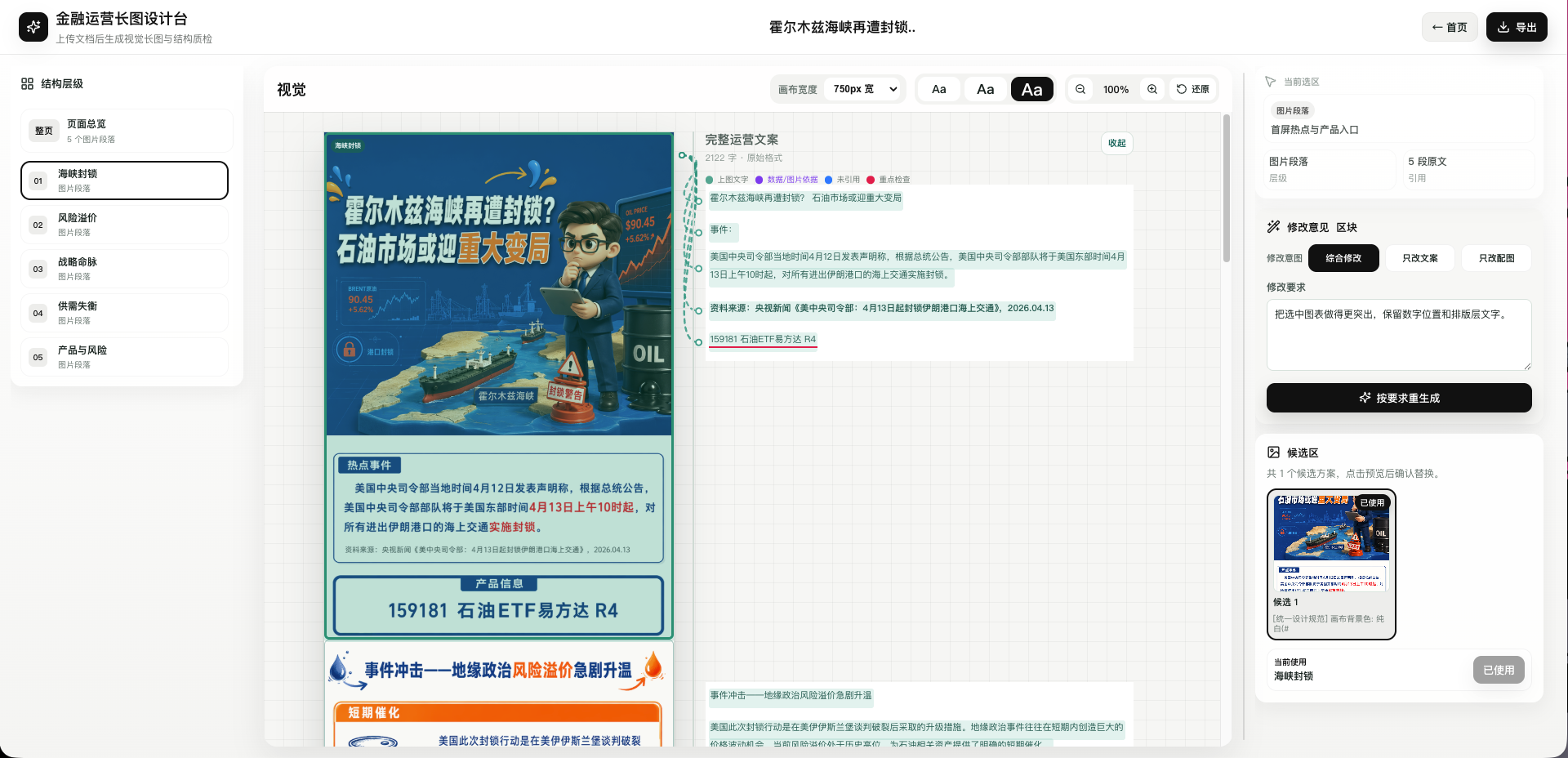Click the 完整运营文案 heading

tap(742, 140)
